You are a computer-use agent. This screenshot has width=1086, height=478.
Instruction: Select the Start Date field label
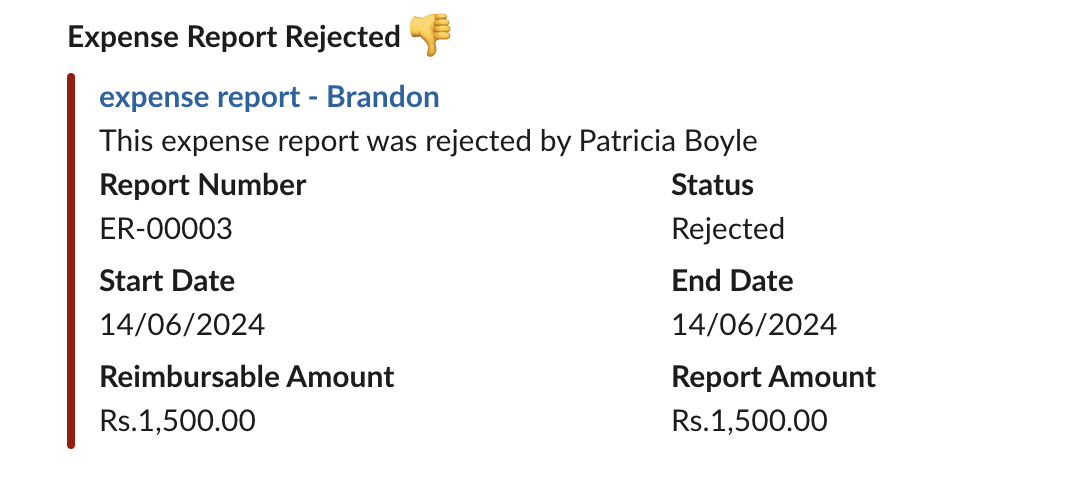(167, 281)
